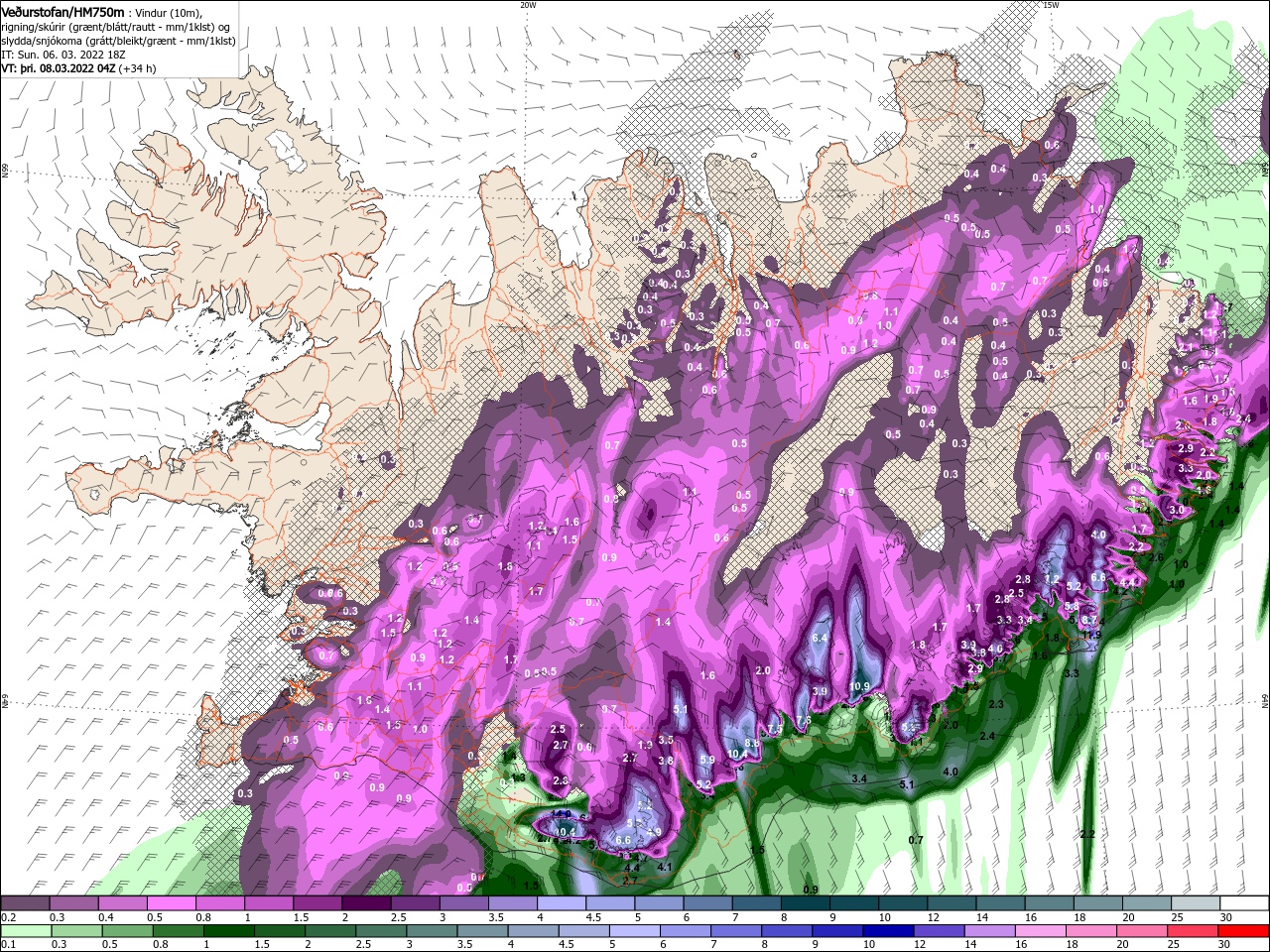Click the Veðurstofan/HM750m title text

coord(63,11)
